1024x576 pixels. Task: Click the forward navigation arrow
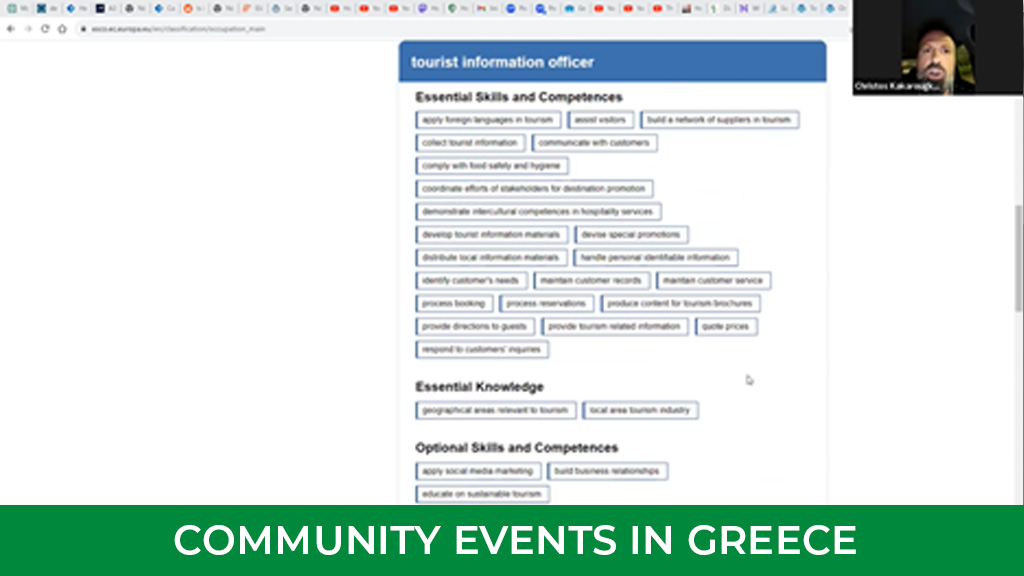click(x=28, y=30)
